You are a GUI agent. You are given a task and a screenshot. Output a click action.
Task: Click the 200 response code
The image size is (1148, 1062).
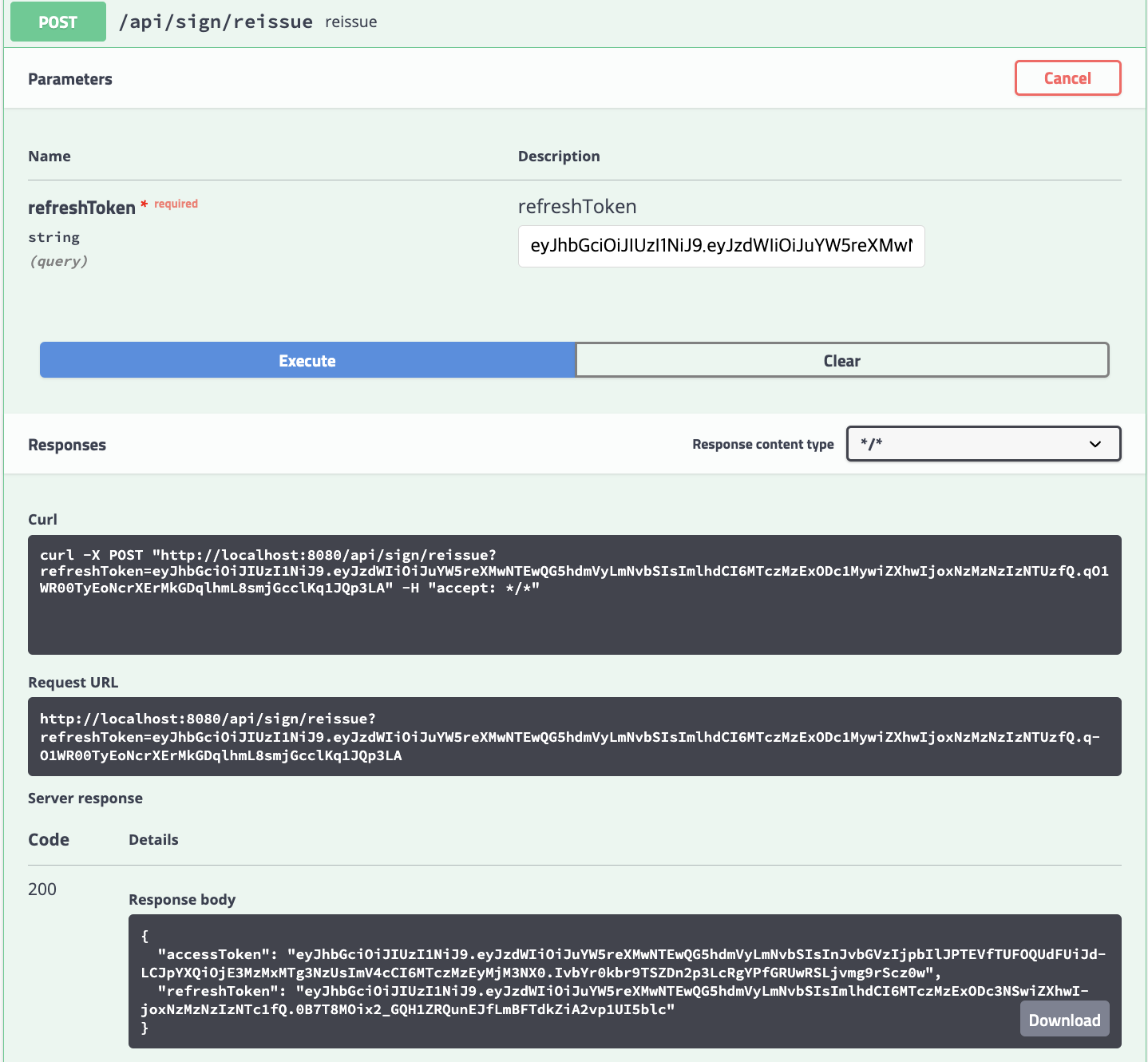point(42,890)
